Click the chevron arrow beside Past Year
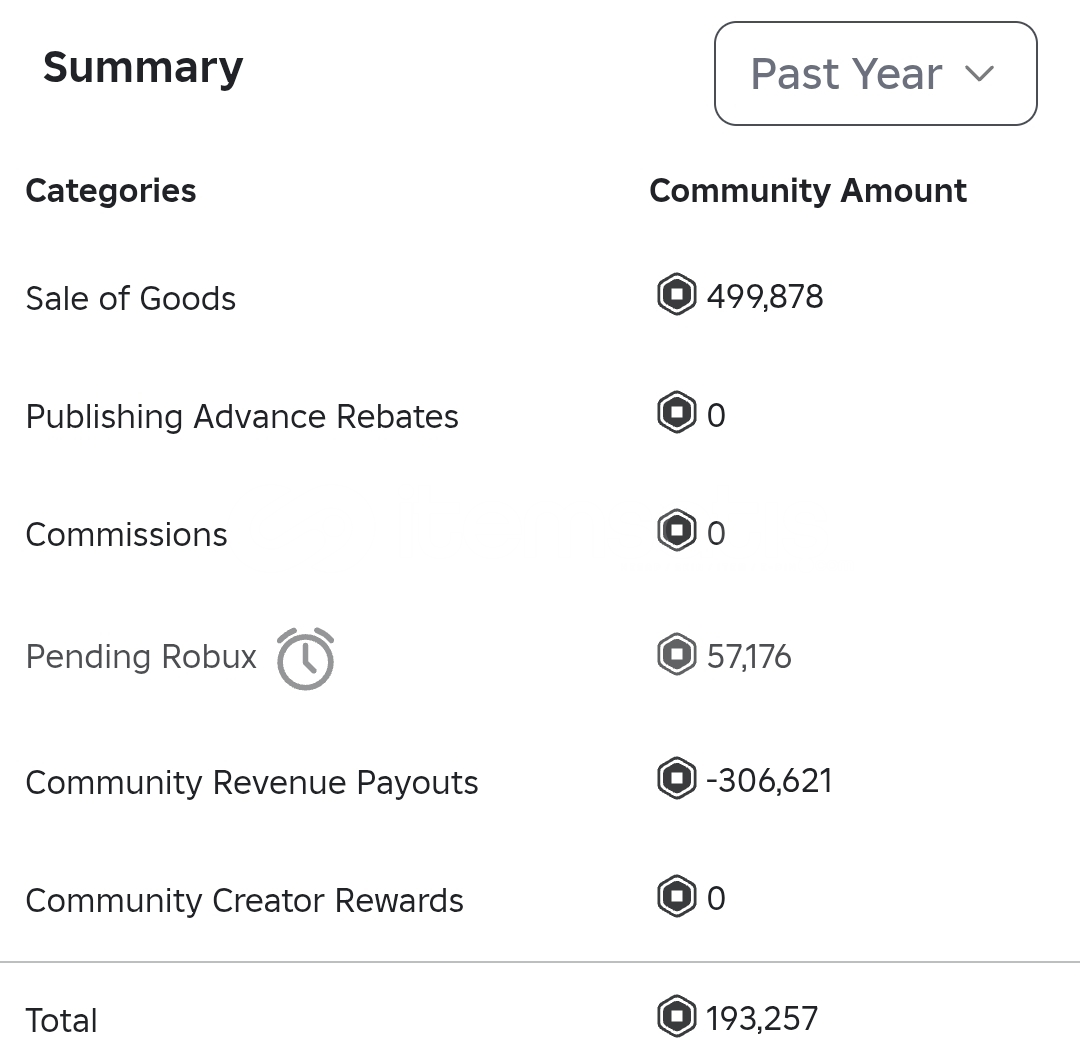Viewport: 1080px width, 1058px height. click(x=979, y=74)
